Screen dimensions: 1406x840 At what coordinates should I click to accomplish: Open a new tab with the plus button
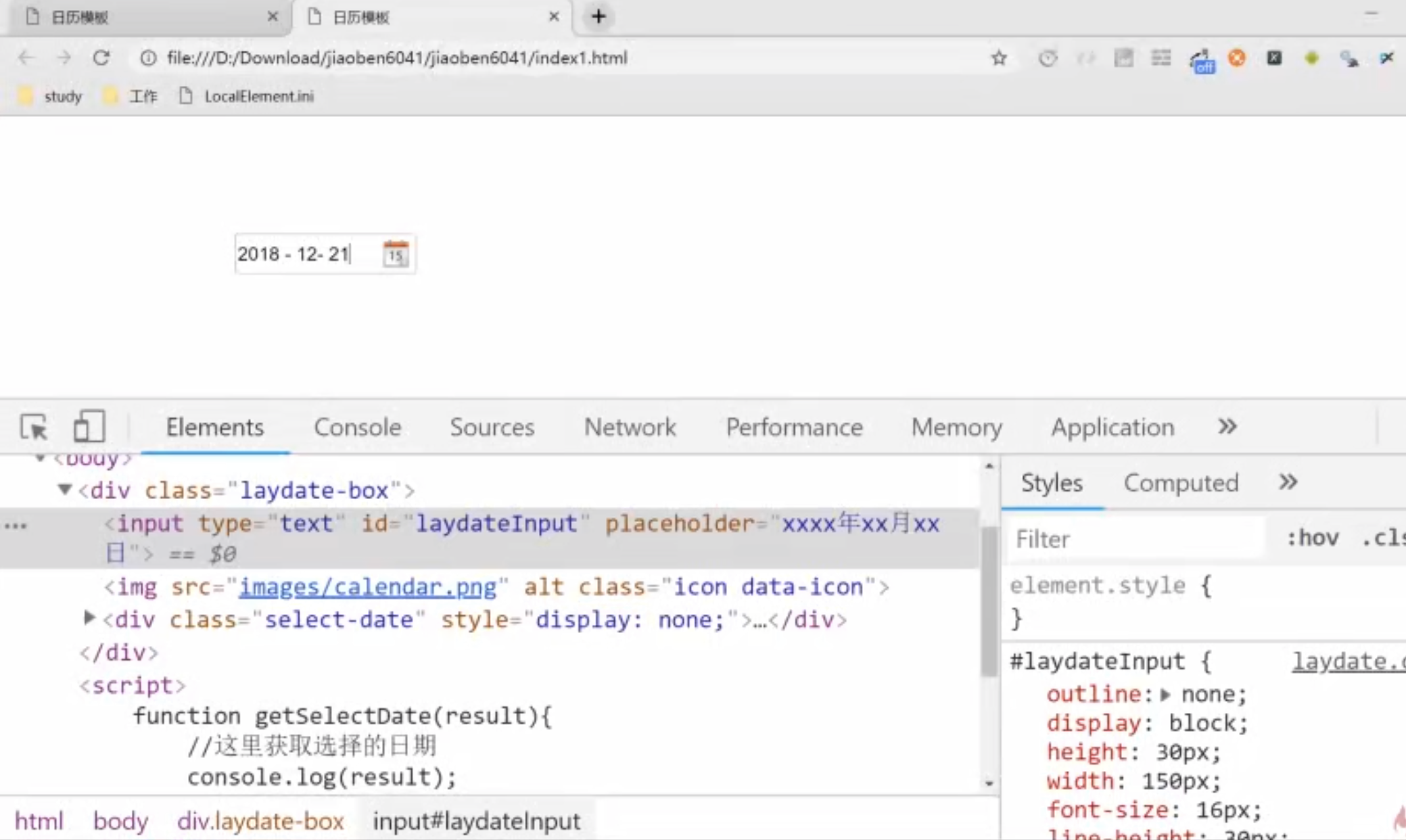click(x=598, y=16)
